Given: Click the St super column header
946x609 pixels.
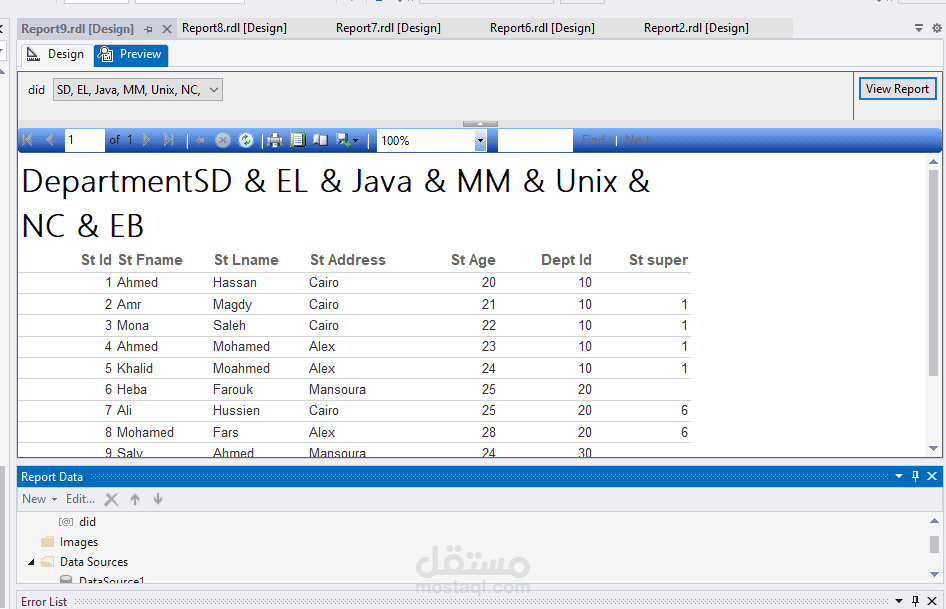Looking at the screenshot, I should tap(658, 260).
